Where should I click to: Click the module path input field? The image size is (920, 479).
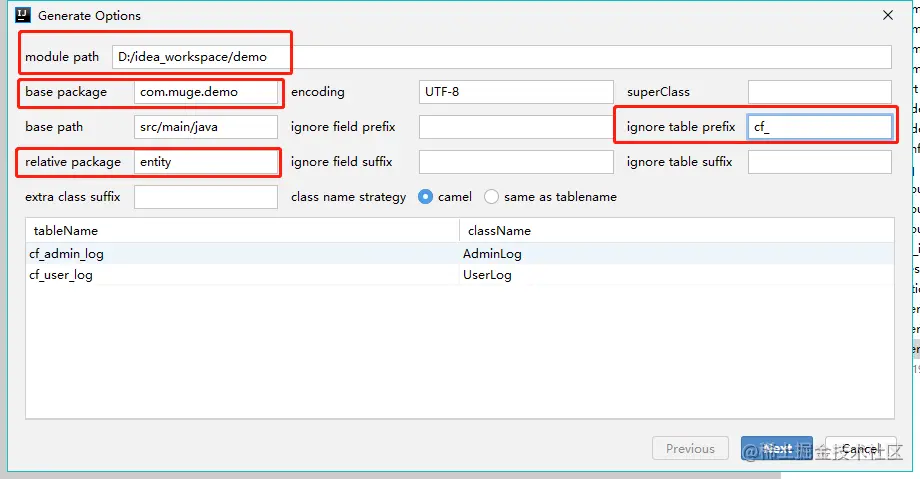502,57
